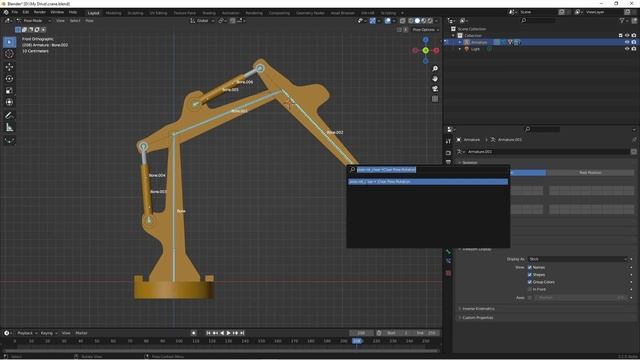Open the Pose Options dropdown
Screen dimensions: 640x360
pyautogui.click(x=426, y=30)
